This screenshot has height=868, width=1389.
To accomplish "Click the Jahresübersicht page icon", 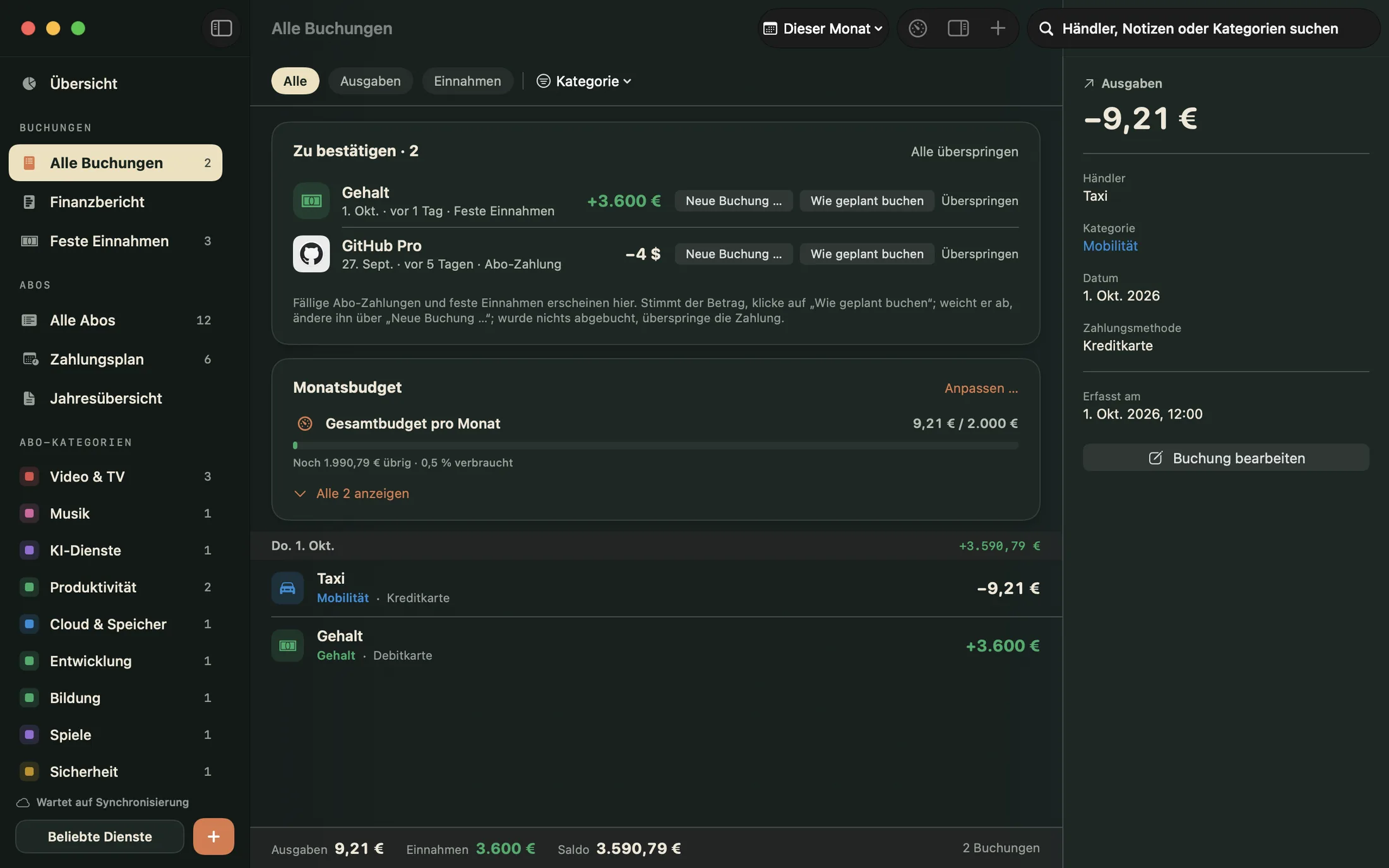I will click(29, 398).
